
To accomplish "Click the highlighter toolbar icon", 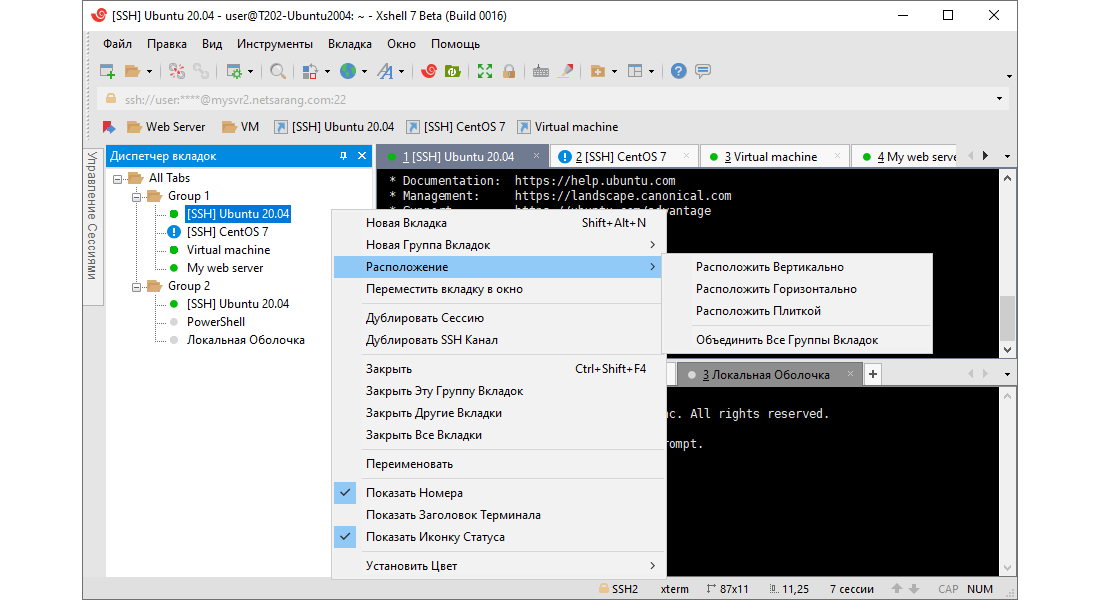I will 565,71.
